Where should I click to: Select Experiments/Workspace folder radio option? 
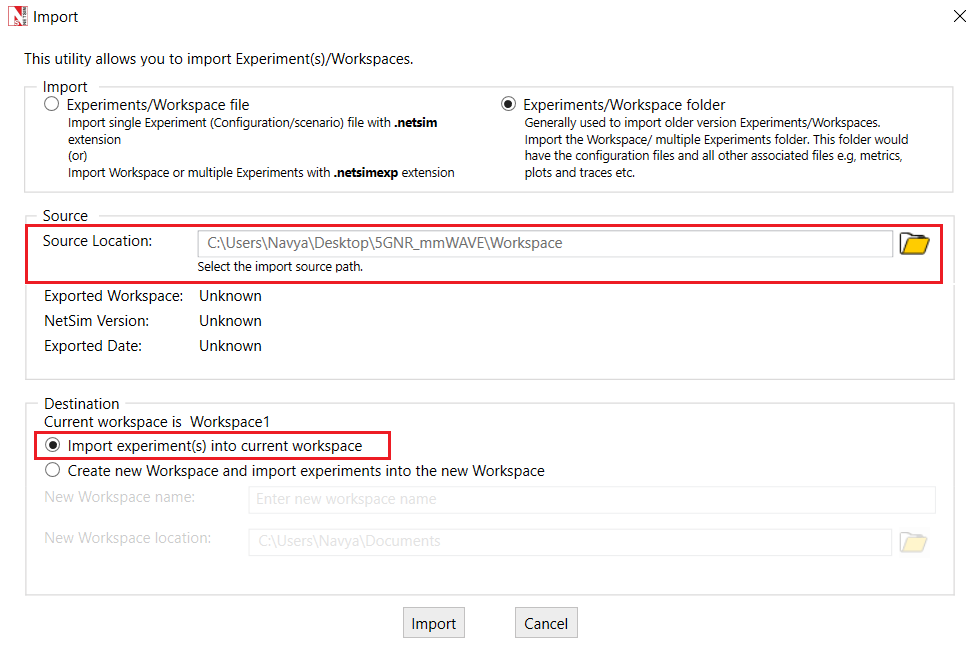[x=508, y=104]
